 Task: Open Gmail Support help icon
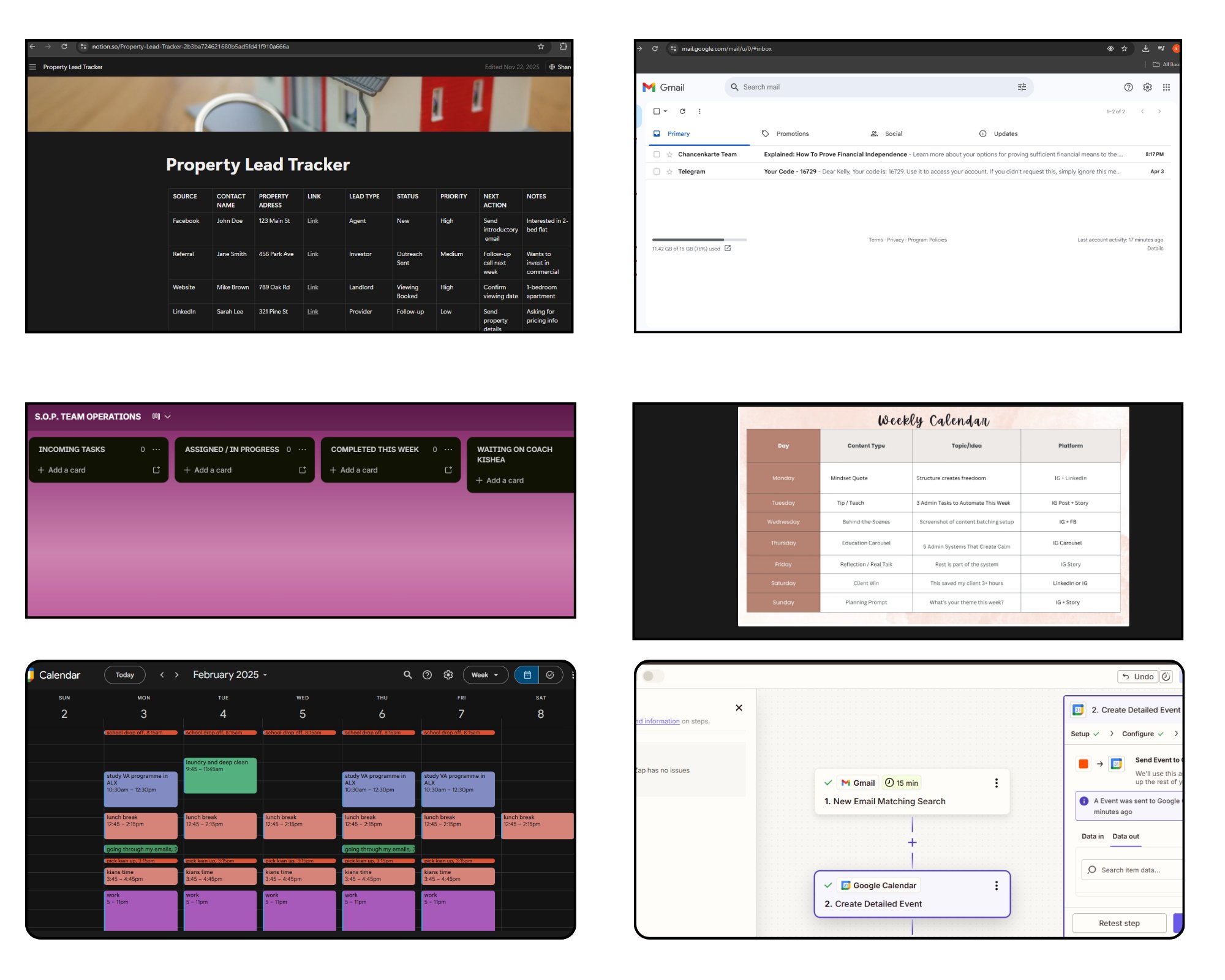[x=1128, y=87]
